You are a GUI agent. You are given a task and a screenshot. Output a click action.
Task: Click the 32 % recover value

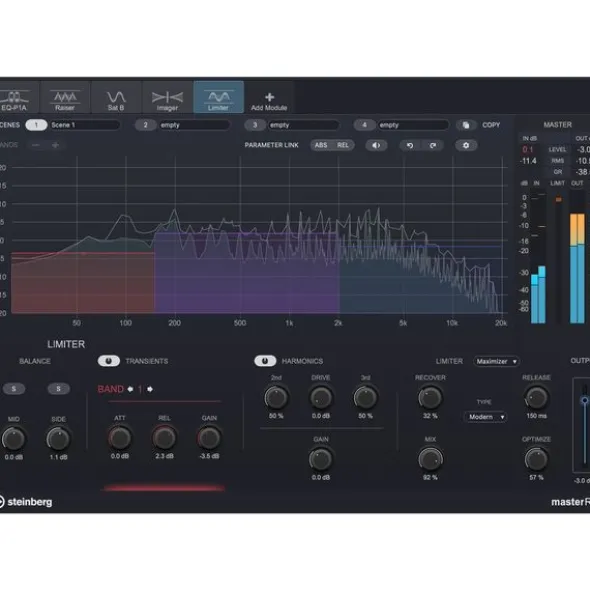[x=430, y=416]
